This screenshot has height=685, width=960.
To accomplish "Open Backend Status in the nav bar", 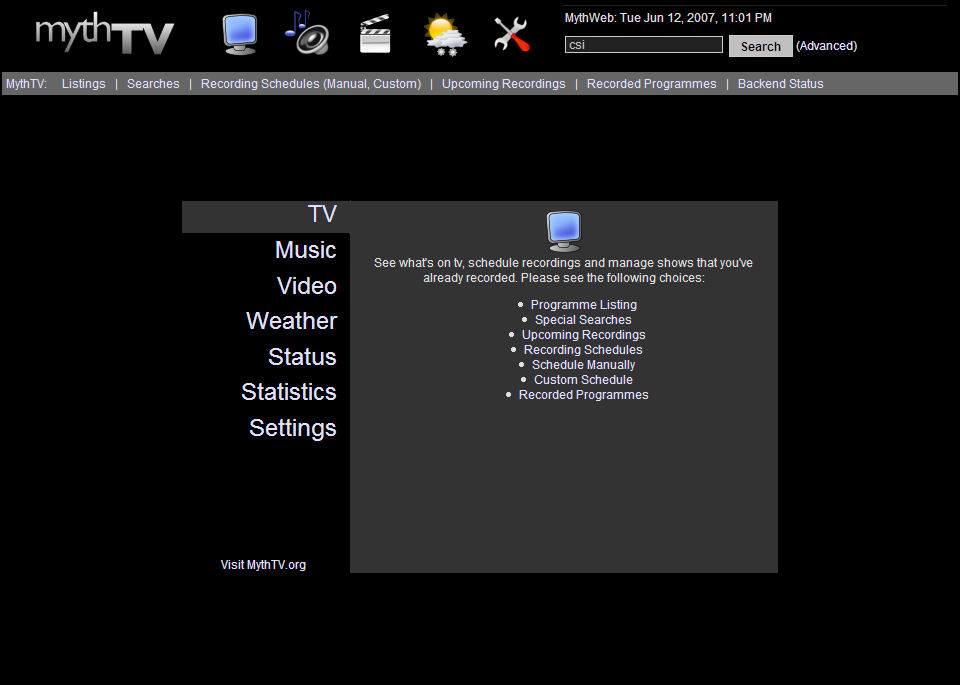I will pyautogui.click(x=780, y=84).
